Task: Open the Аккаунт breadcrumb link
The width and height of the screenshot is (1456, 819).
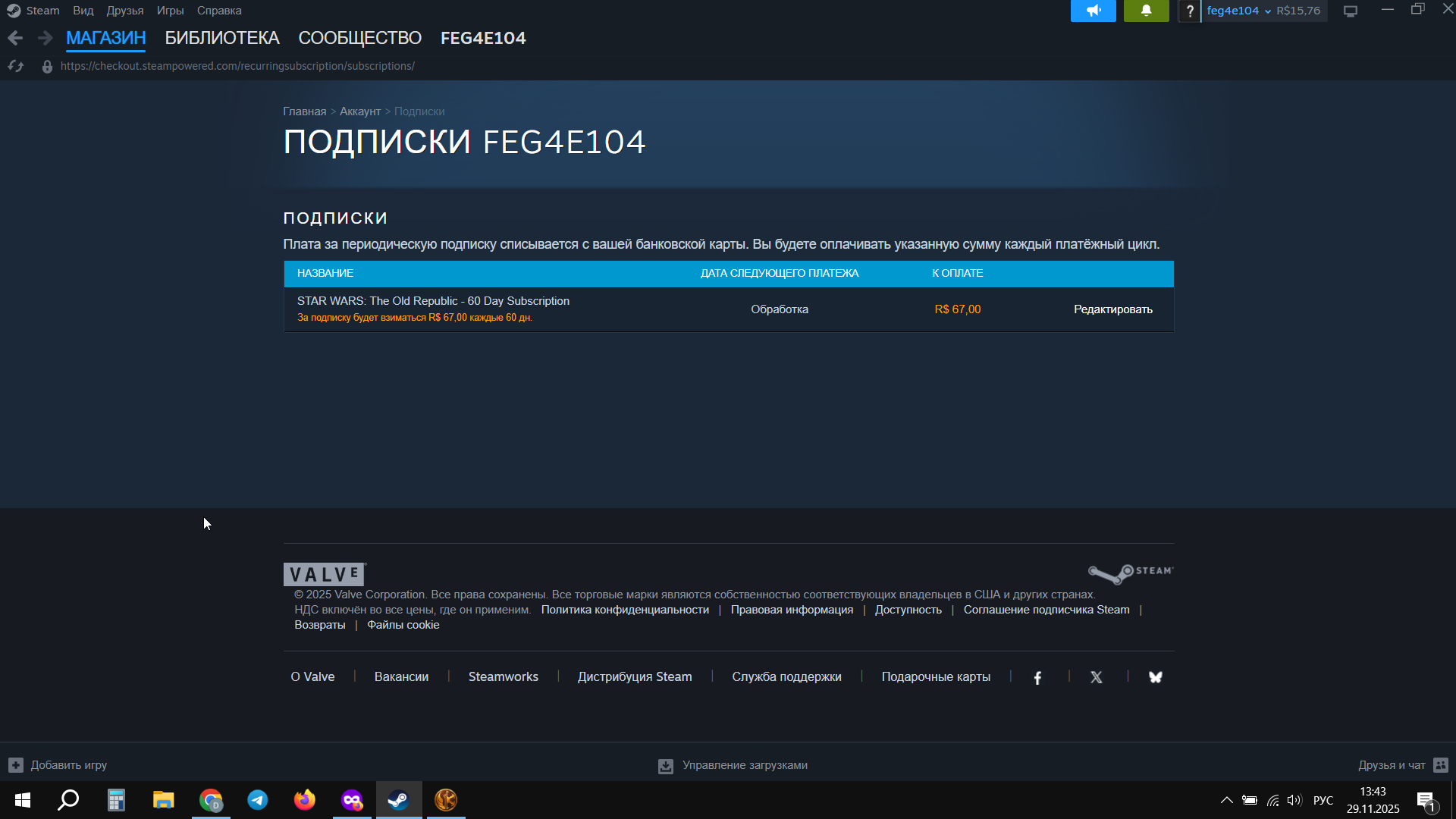Action: click(x=359, y=111)
